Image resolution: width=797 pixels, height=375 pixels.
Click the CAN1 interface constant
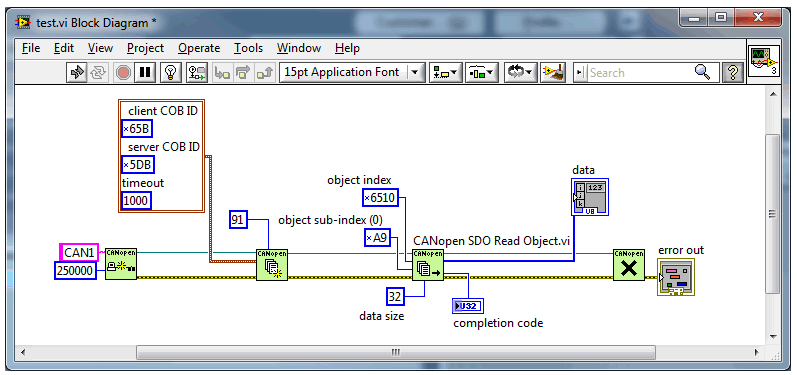coord(79,252)
